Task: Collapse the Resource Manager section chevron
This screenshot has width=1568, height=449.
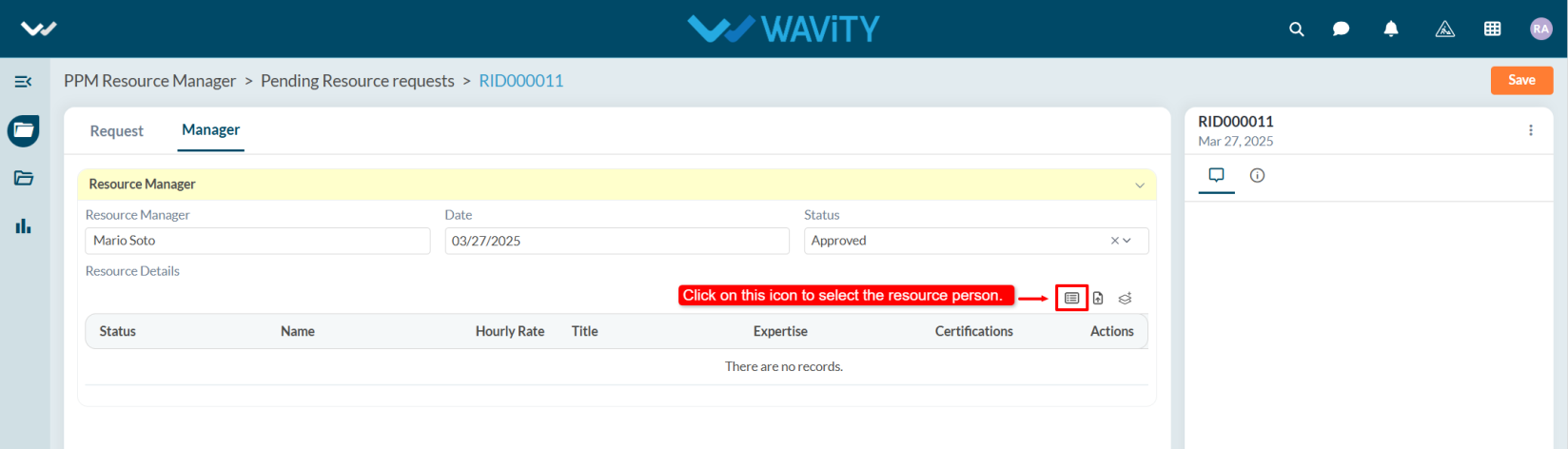Action: 1140,185
